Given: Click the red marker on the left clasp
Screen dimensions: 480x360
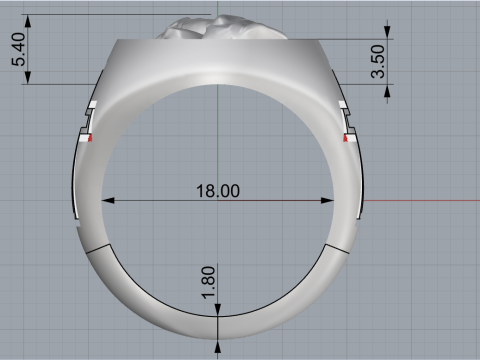Looking at the screenshot, I should (90, 138).
